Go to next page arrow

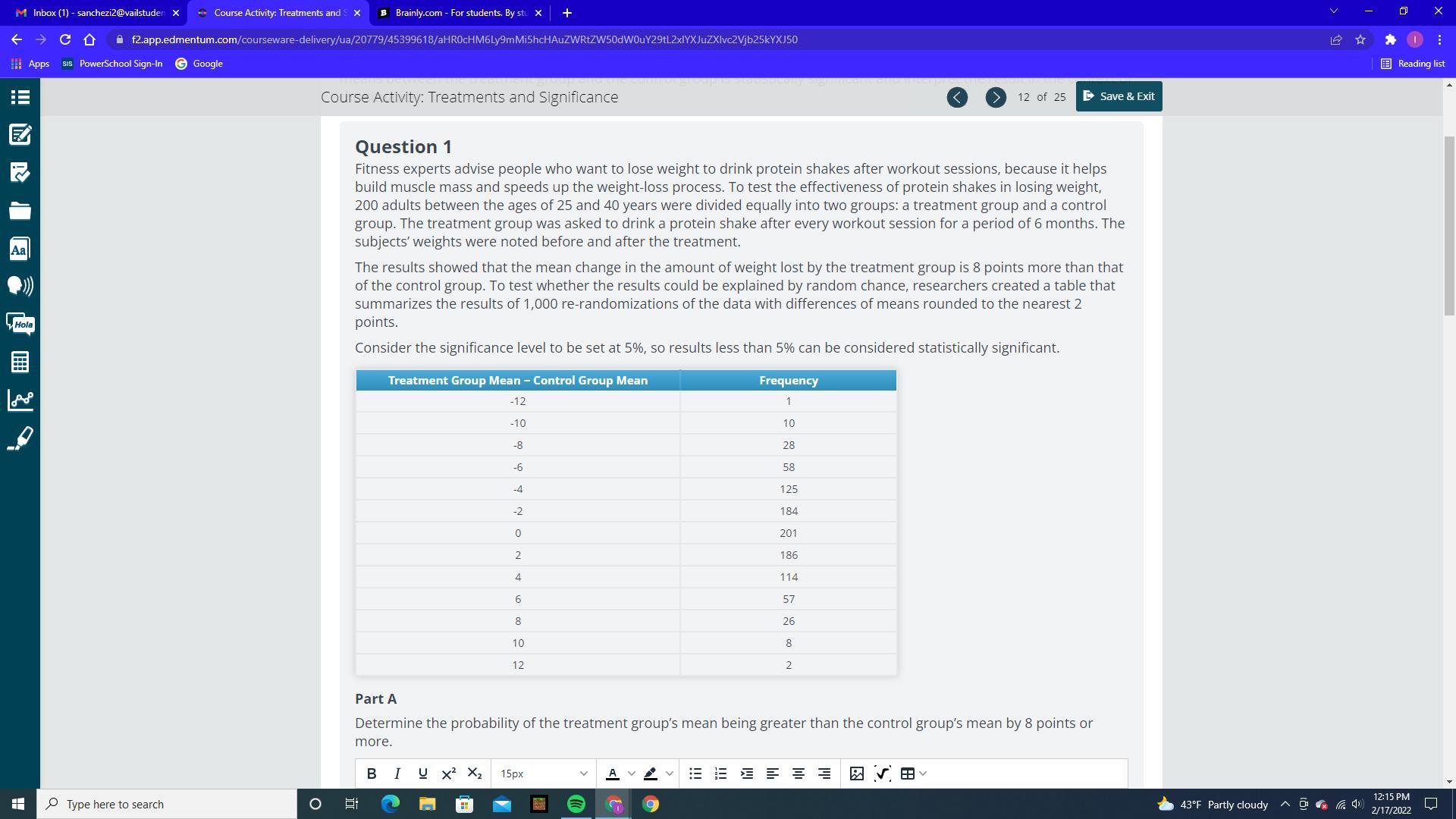click(x=995, y=97)
